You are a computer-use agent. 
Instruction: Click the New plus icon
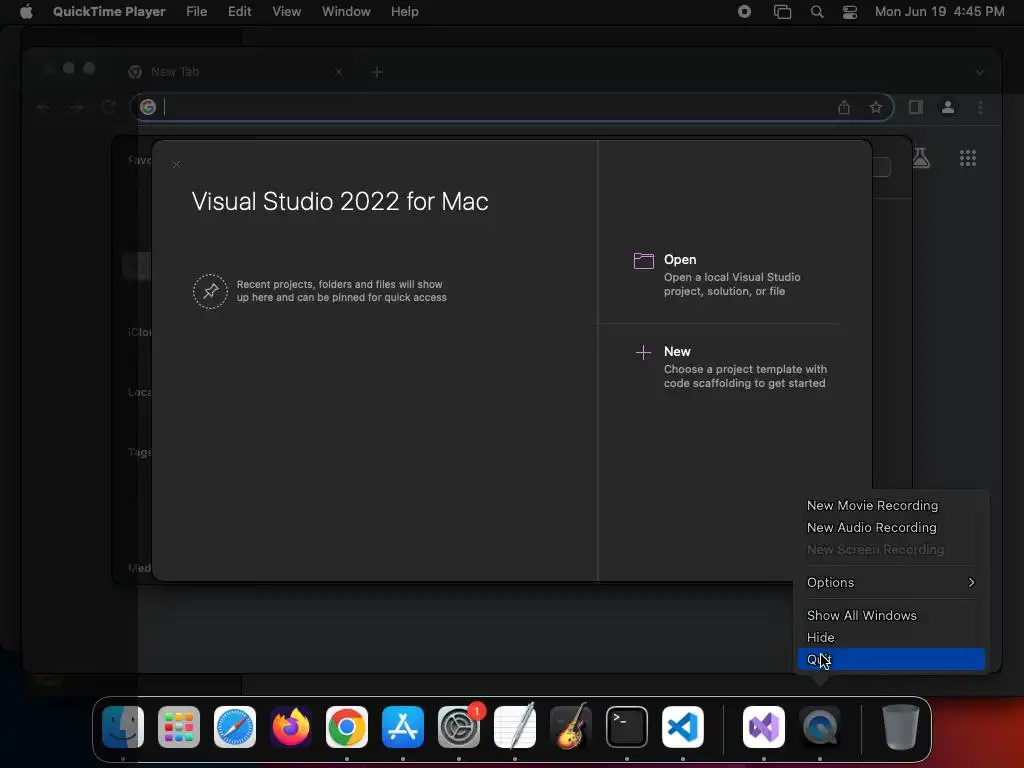coord(643,353)
